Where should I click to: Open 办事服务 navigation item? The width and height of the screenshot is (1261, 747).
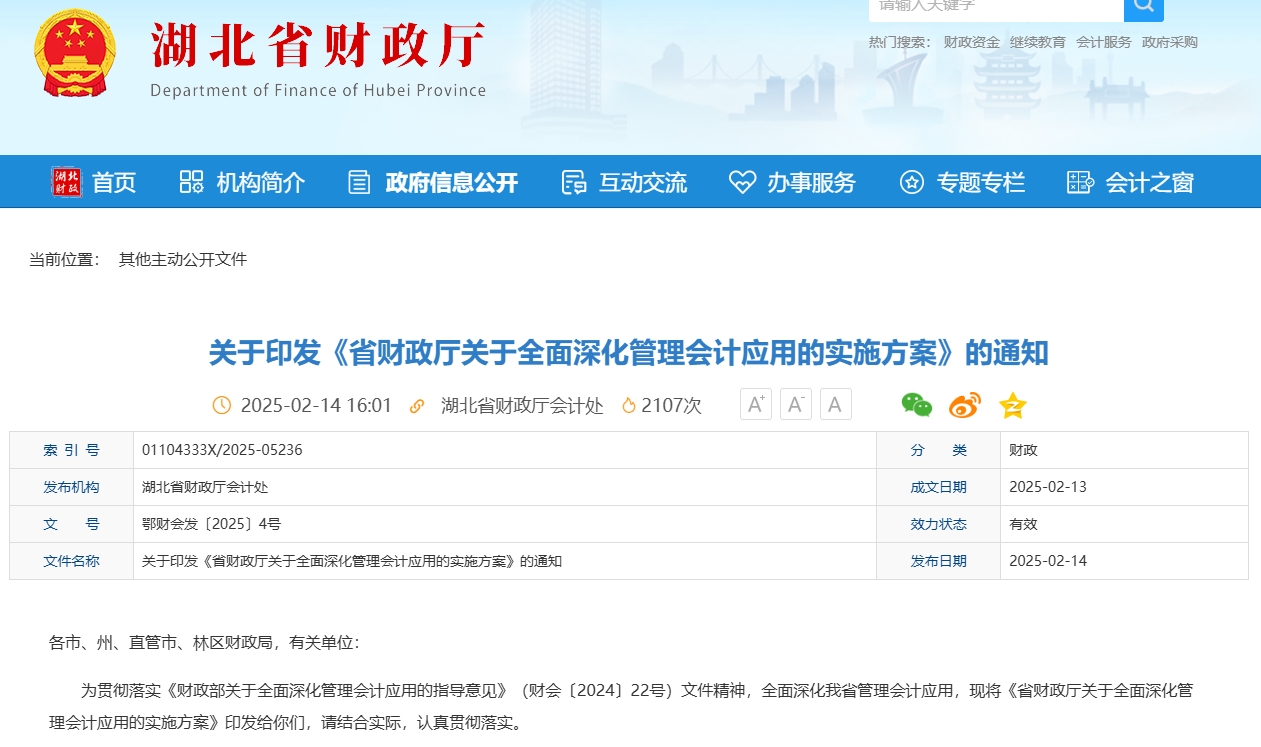pyautogui.click(x=811, y=183)
